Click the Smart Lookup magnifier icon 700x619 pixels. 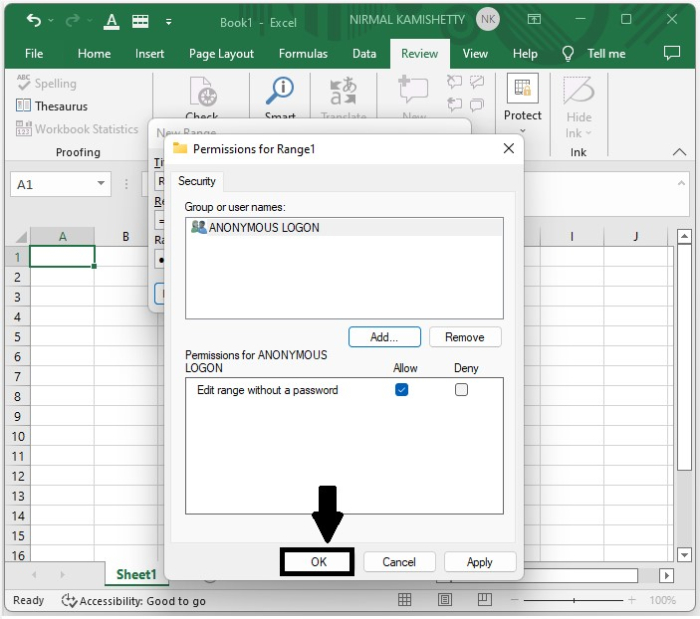coord(279,93)
